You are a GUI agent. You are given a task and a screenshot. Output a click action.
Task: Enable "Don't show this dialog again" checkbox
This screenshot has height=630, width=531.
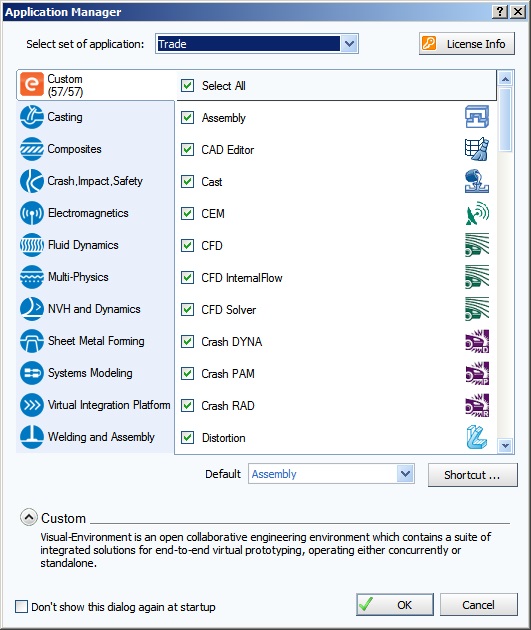(x=21, y=606)
